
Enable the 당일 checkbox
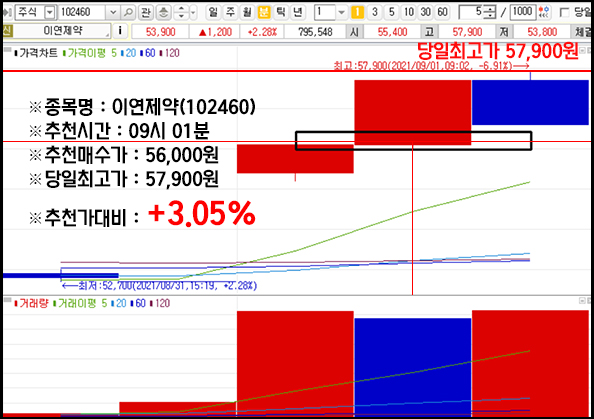click(x=565, y=13)
